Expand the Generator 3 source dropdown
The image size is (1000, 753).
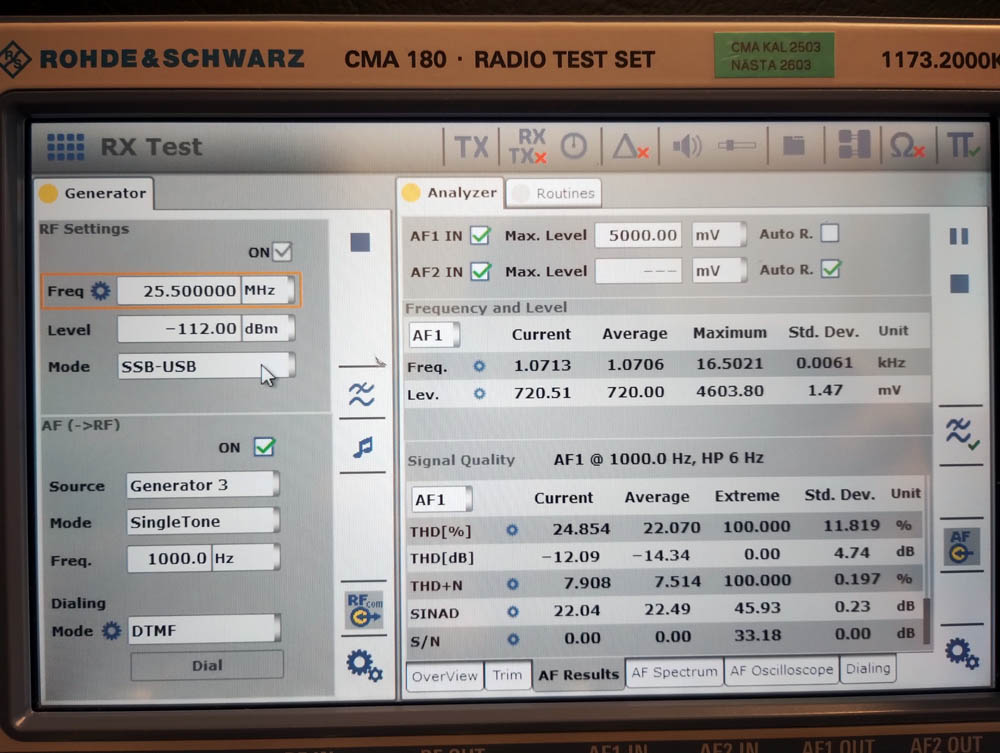(x=203, y=485)
